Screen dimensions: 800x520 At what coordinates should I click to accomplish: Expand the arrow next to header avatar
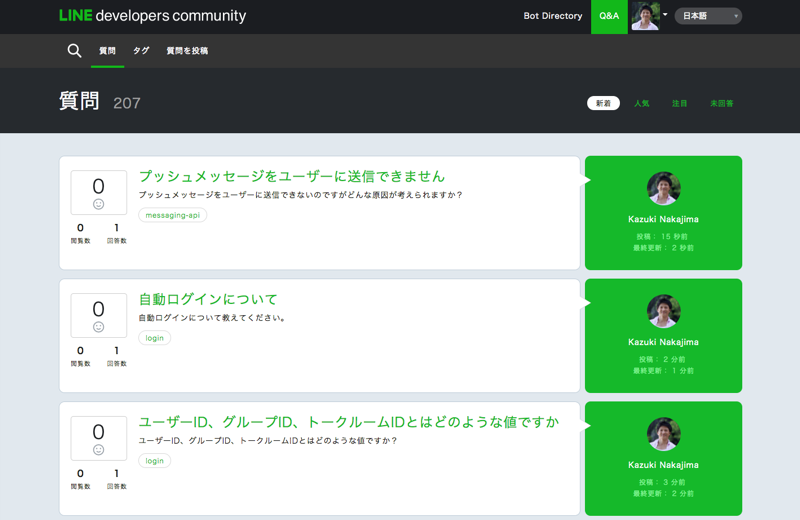[x=665, y=14]
